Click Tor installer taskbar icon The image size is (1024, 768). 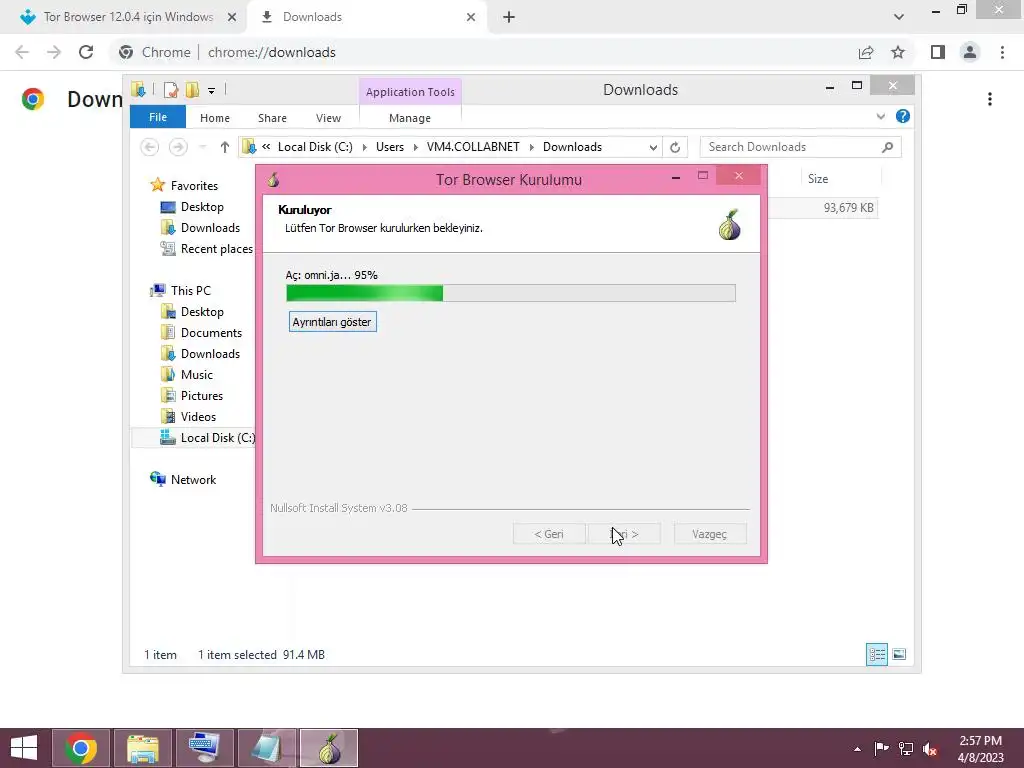(x=329, y=748)
